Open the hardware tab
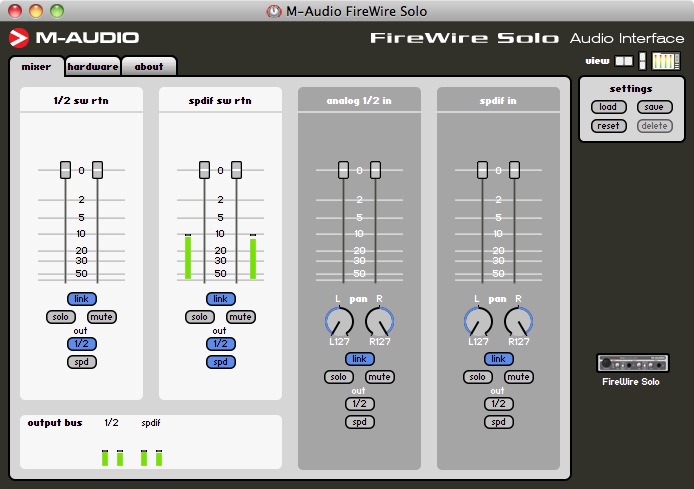This screenshot has height=489, width=694. [93, 67]
